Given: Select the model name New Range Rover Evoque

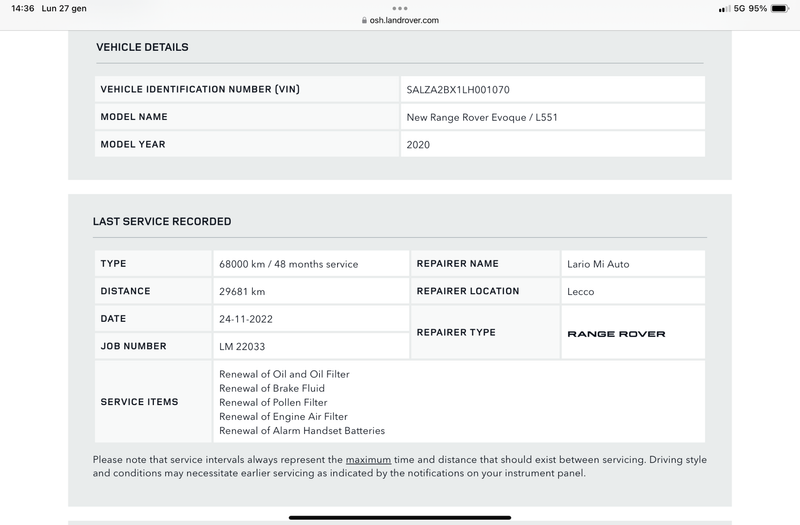Looking at the screenshot, I should [482, 117].
